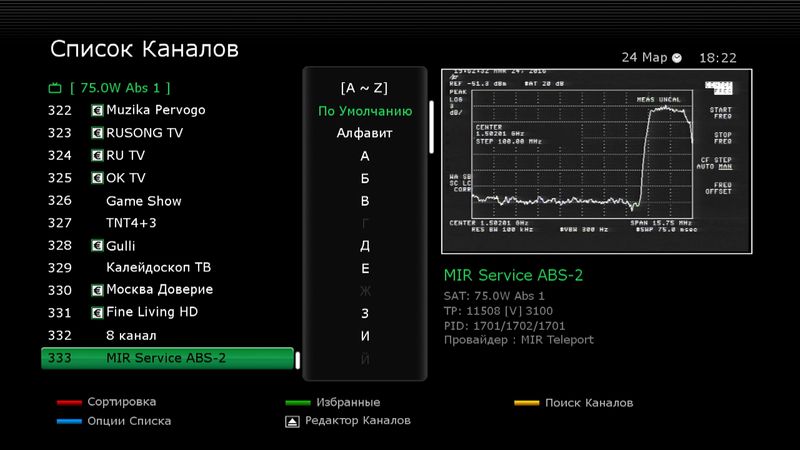Image resolution: width=800 pixels, height=450 pixels.
Task: Click the encrypted icon next to OK TV
Action: pyautogui.click(x=97, y=178)
